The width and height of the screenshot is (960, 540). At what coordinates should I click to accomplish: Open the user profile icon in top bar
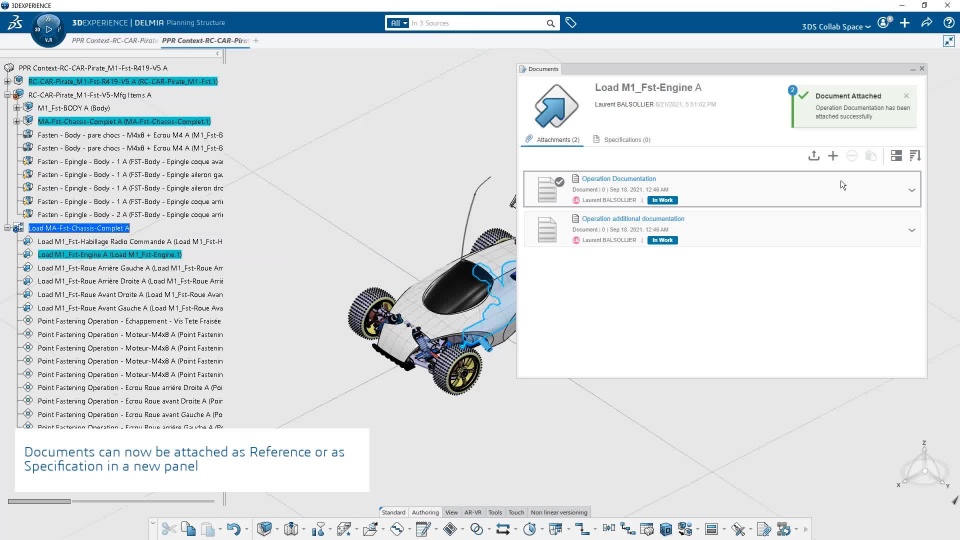pos(883,23)
